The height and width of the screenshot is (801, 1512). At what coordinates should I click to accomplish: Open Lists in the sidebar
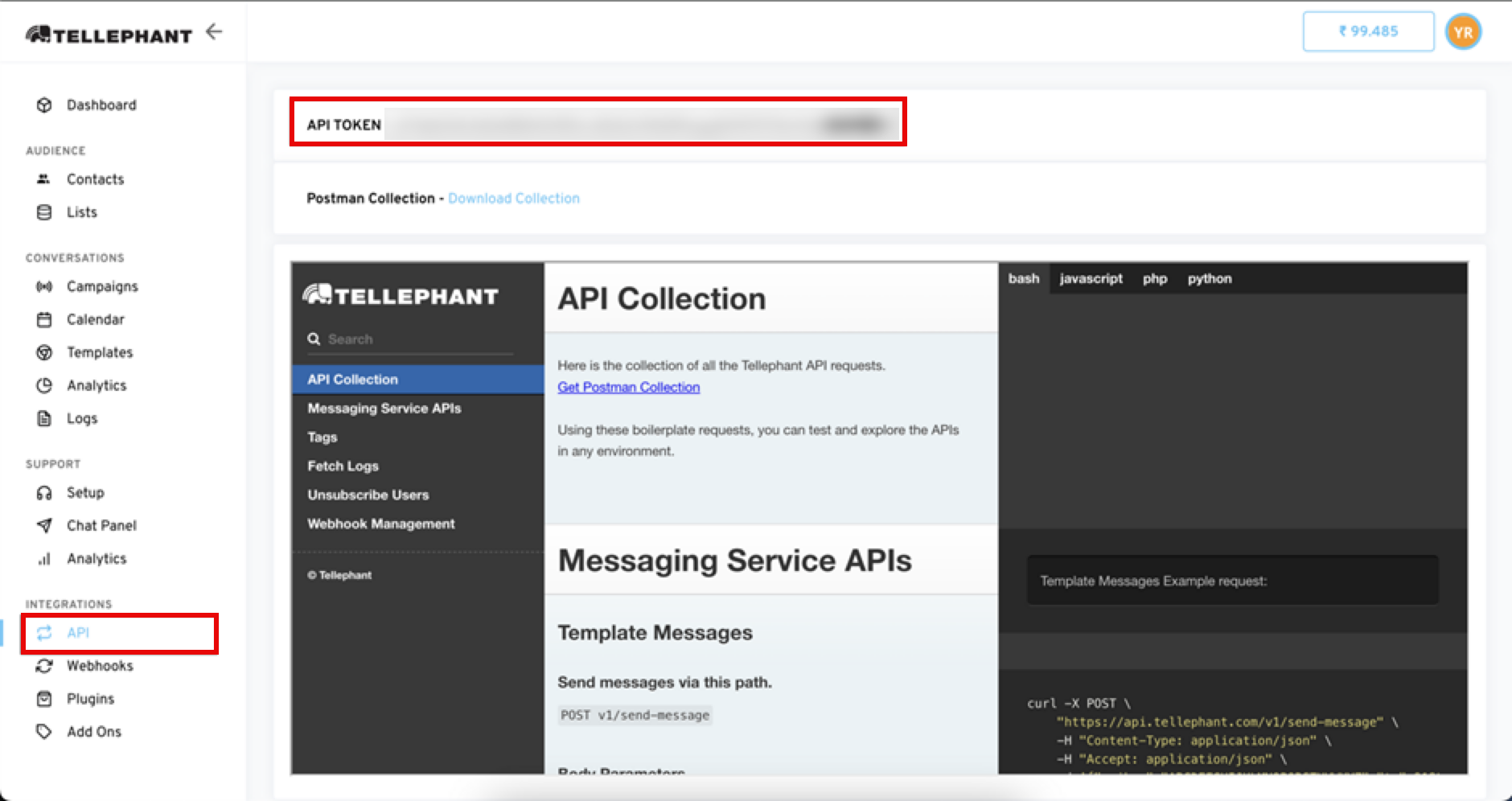(x=82, y=212)
